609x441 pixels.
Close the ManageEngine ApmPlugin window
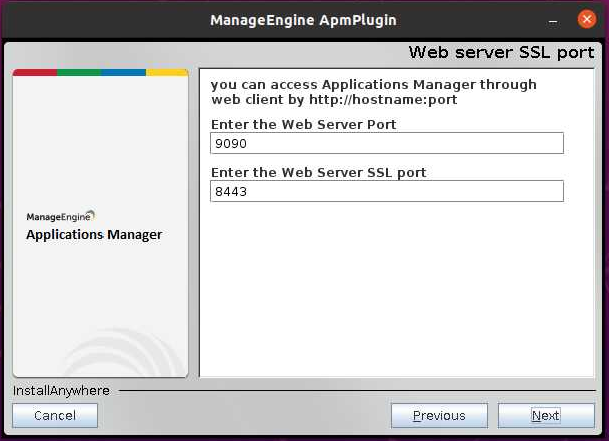point(586,19)
